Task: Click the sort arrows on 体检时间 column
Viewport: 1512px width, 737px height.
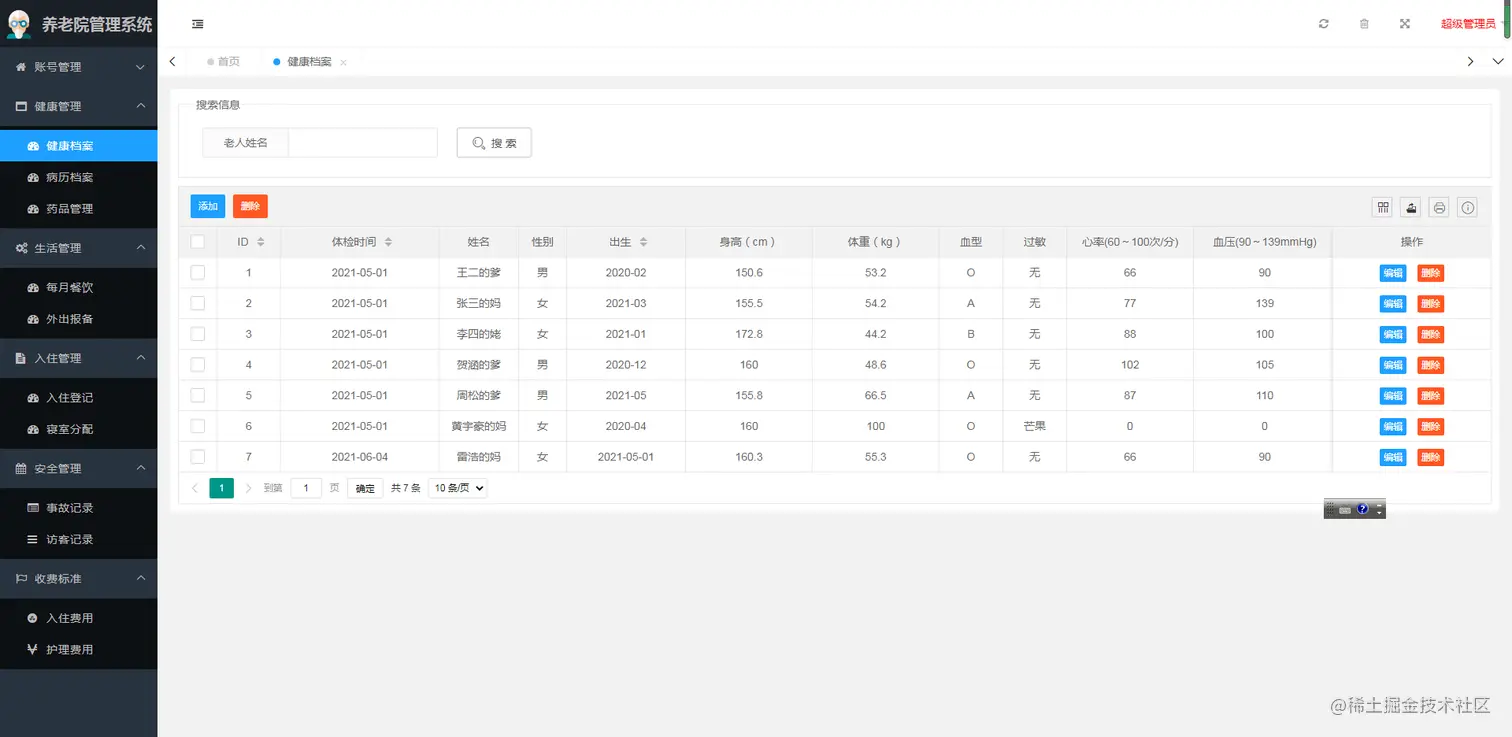Action: [388, 242]
